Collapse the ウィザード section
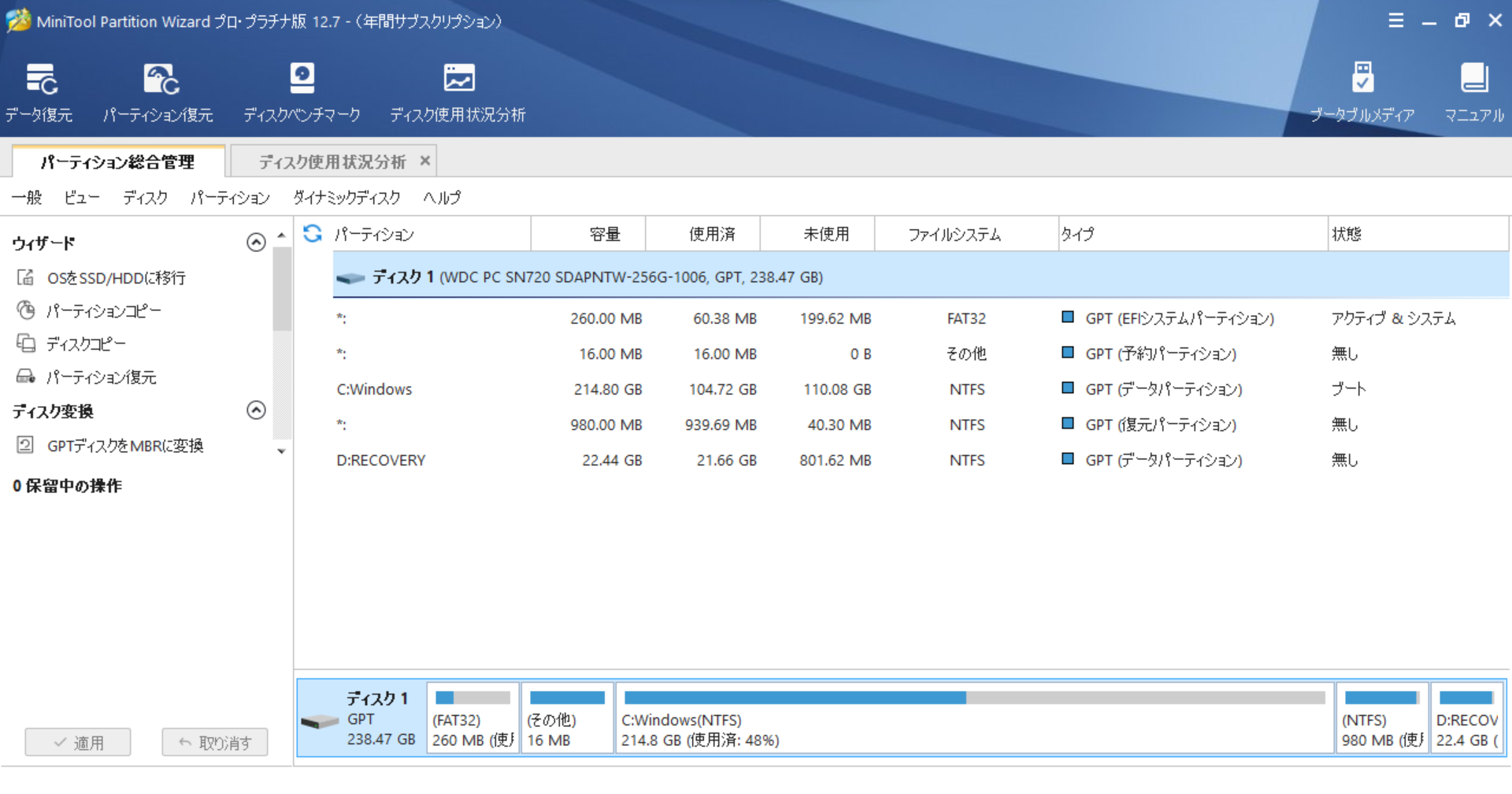This screenshot has height=794, width=1512. tap(256, 243)
